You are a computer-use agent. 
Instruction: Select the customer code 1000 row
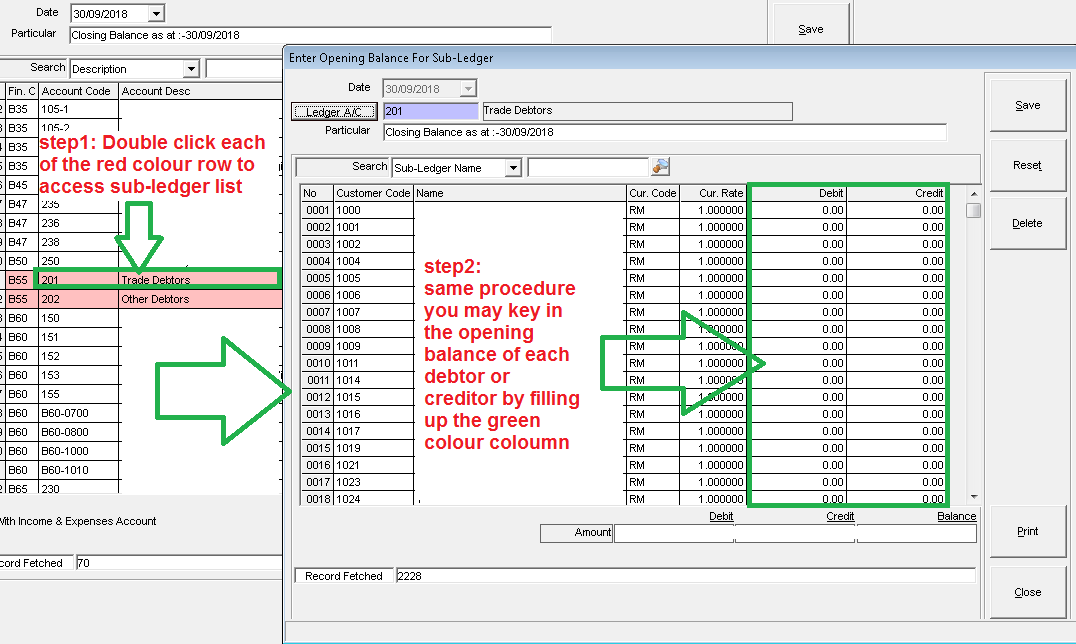372,211
